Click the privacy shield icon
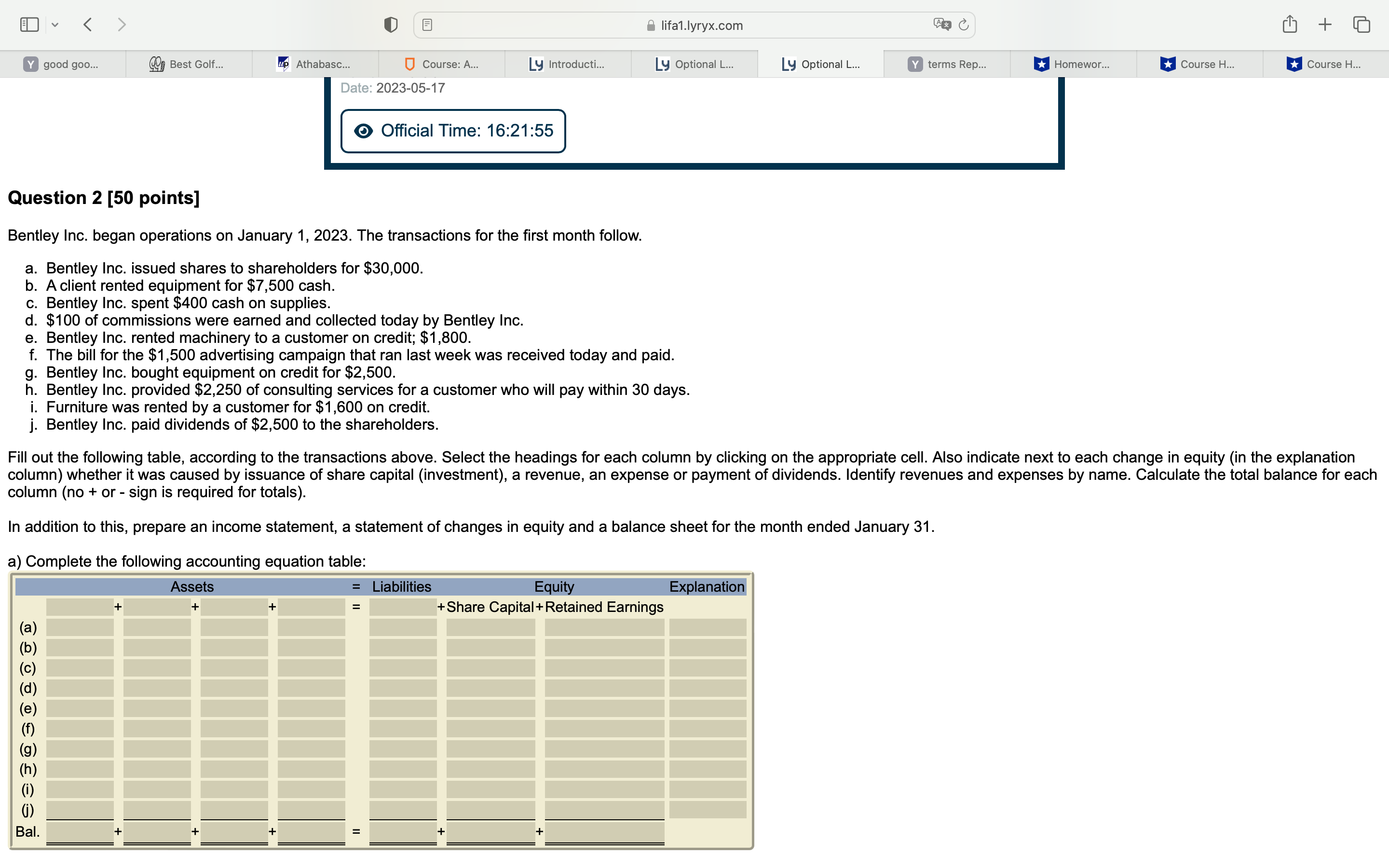The width and height of the screenshot is (1389, 868). pyautogui.click(x=391, y=25)
